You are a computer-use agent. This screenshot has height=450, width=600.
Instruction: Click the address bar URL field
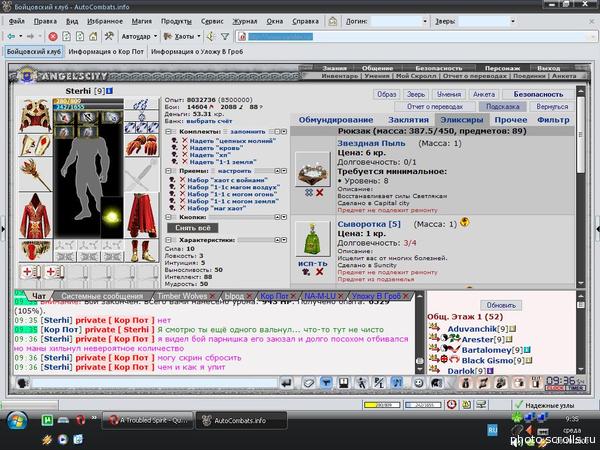416,37
